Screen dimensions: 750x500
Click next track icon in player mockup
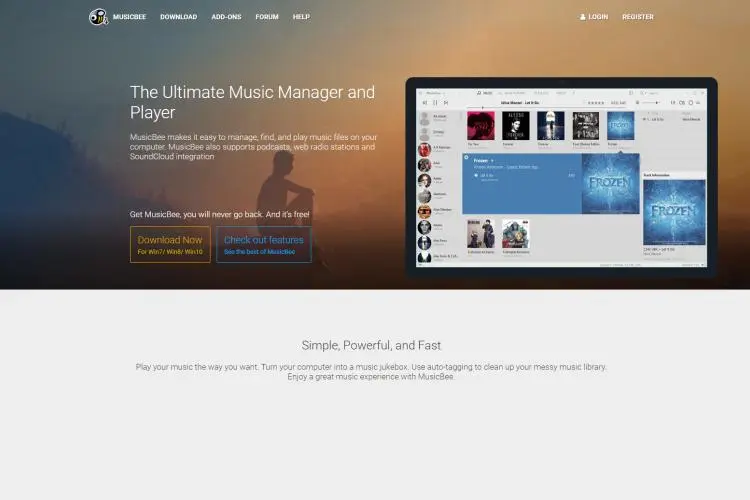click(x=446, y=102)
